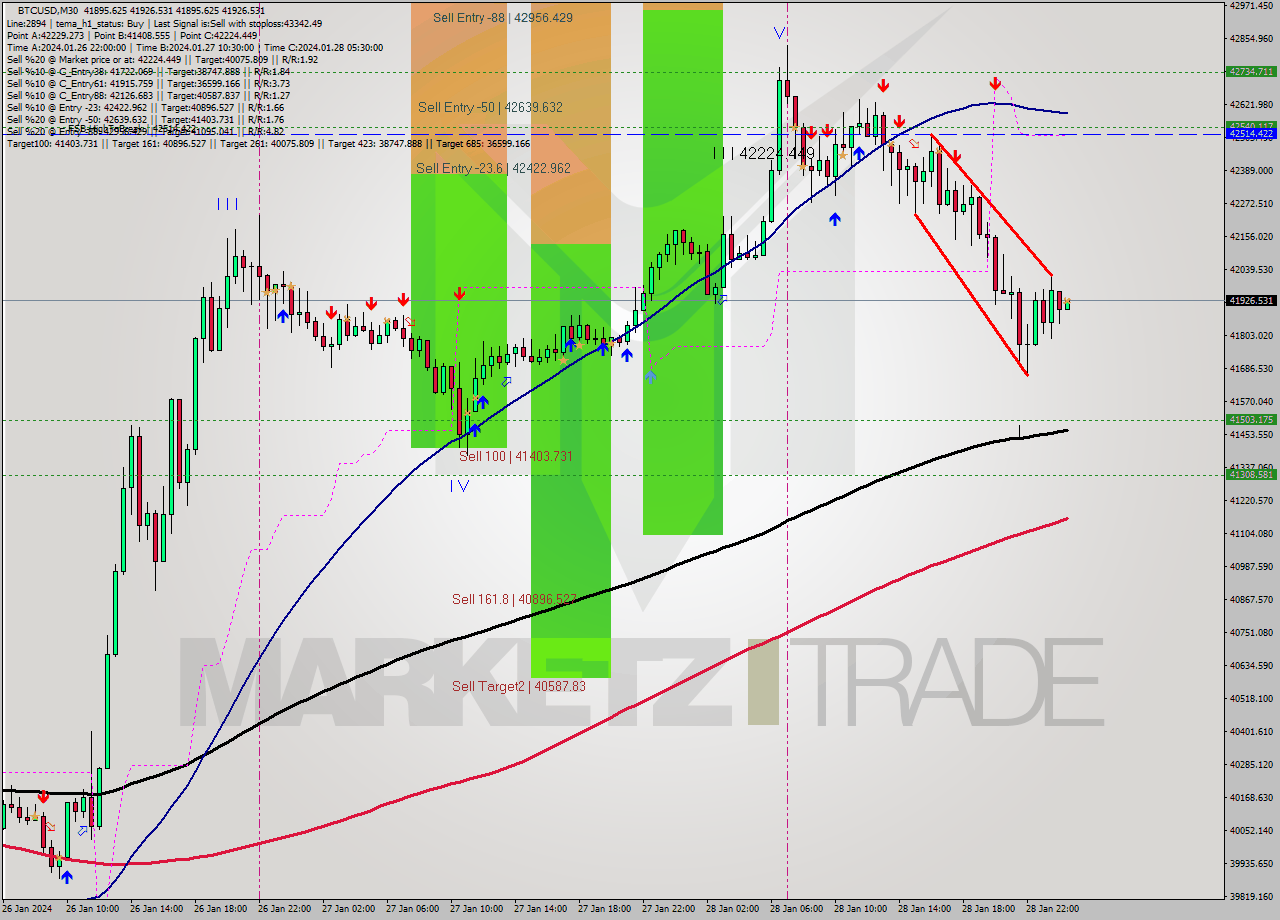This screenshot has height=920, width=1280.
Task: Click the 'Sell 161.8 | 40896.527' level label
Action: pyautogui.click(x=514, y=599)
